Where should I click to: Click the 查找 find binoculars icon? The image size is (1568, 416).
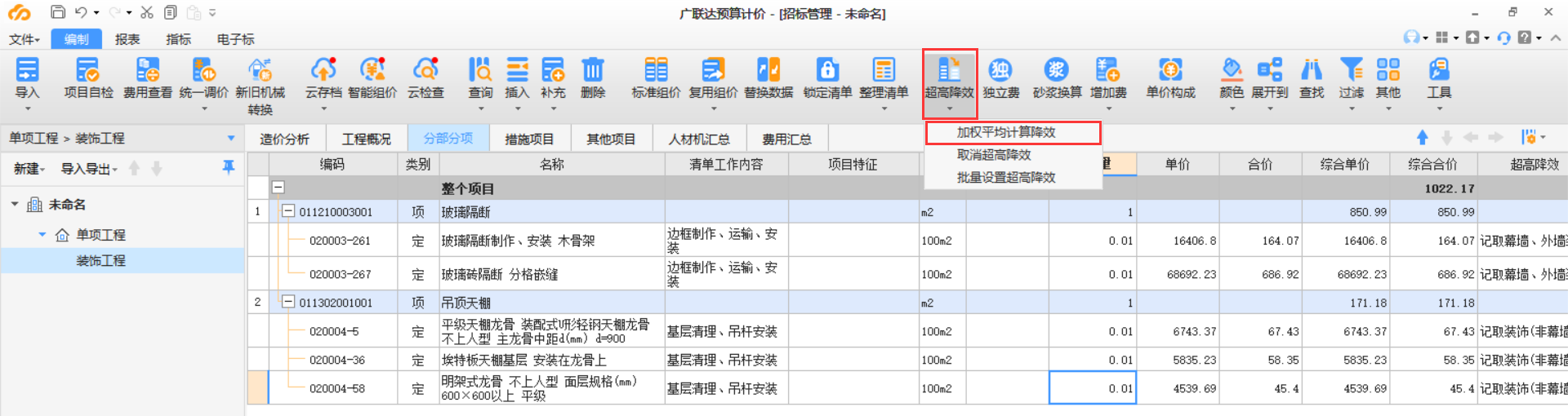(x=1312, y=71)
